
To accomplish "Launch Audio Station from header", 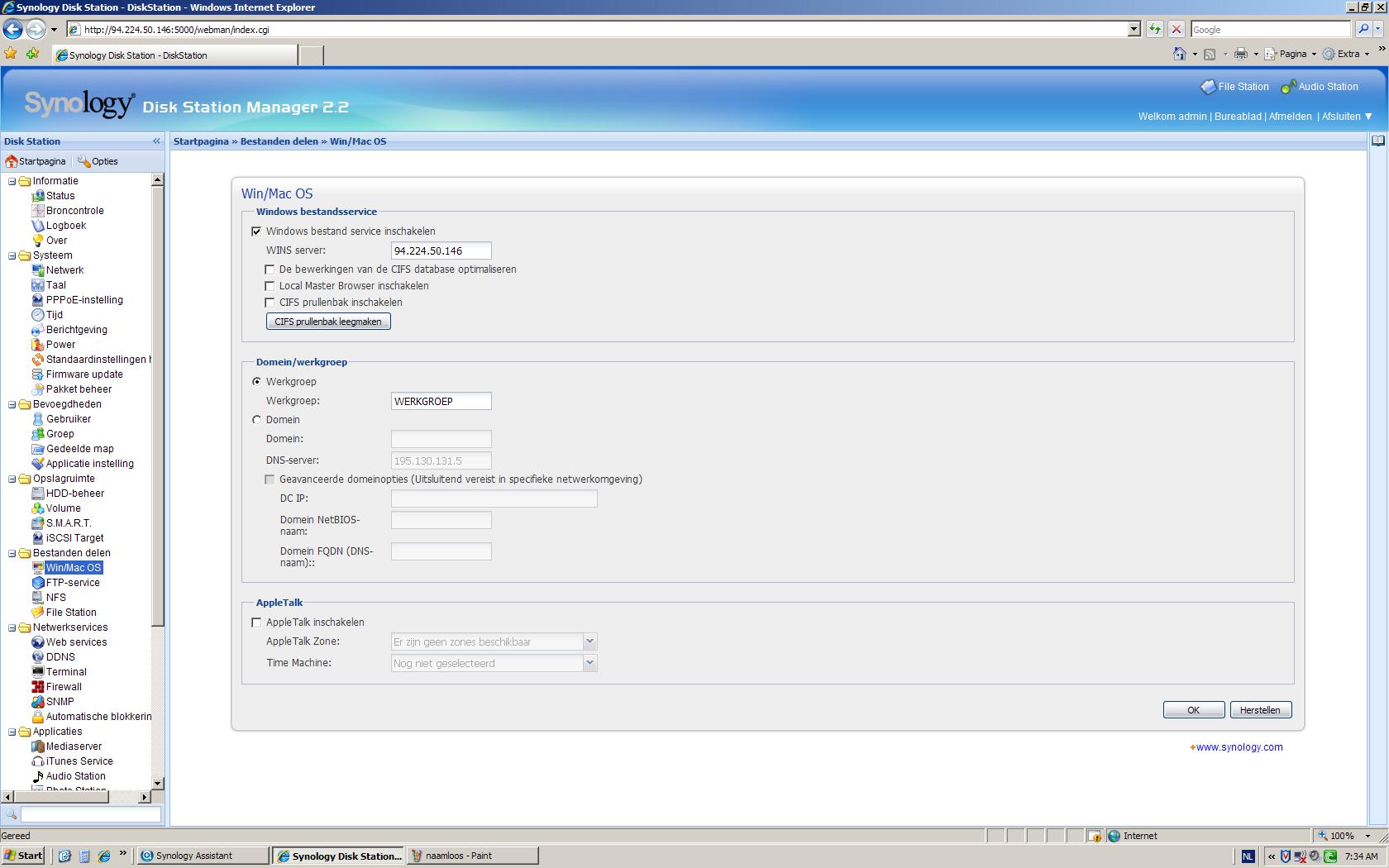I will coord(1320,87).
